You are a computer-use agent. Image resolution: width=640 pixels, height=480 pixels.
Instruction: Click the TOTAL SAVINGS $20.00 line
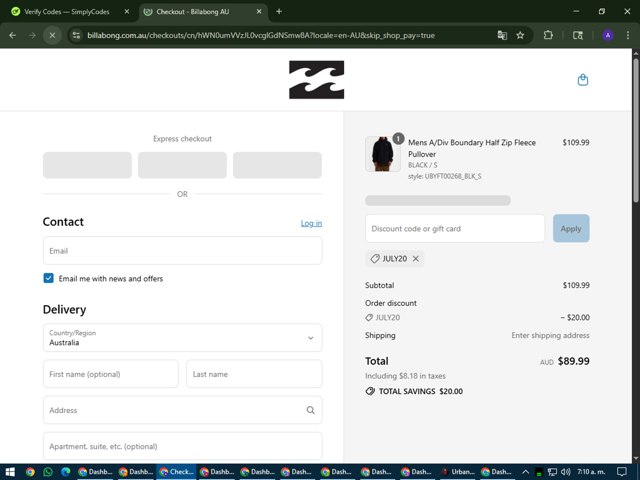414,391
